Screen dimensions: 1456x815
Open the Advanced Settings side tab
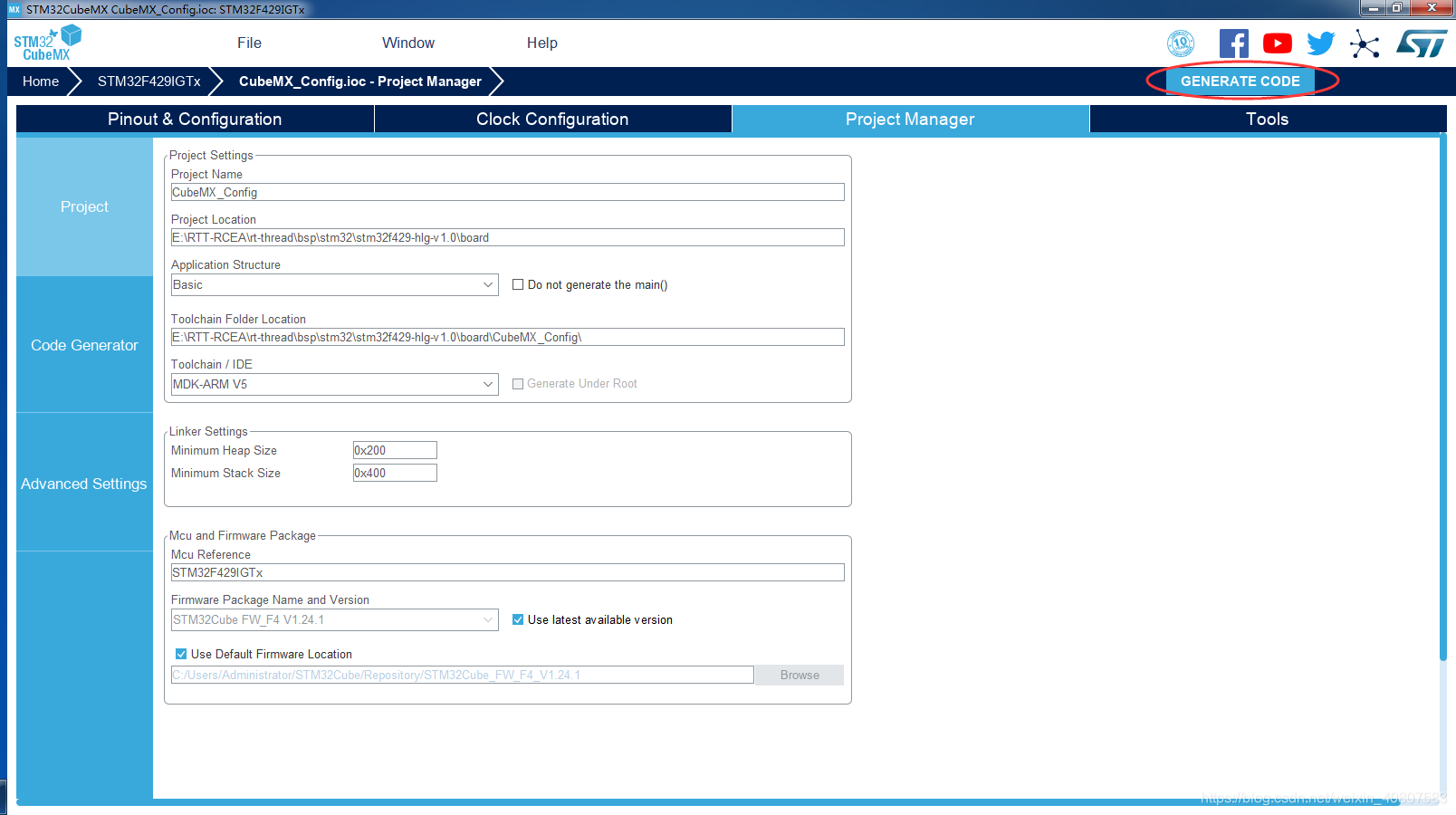point(84,484)
